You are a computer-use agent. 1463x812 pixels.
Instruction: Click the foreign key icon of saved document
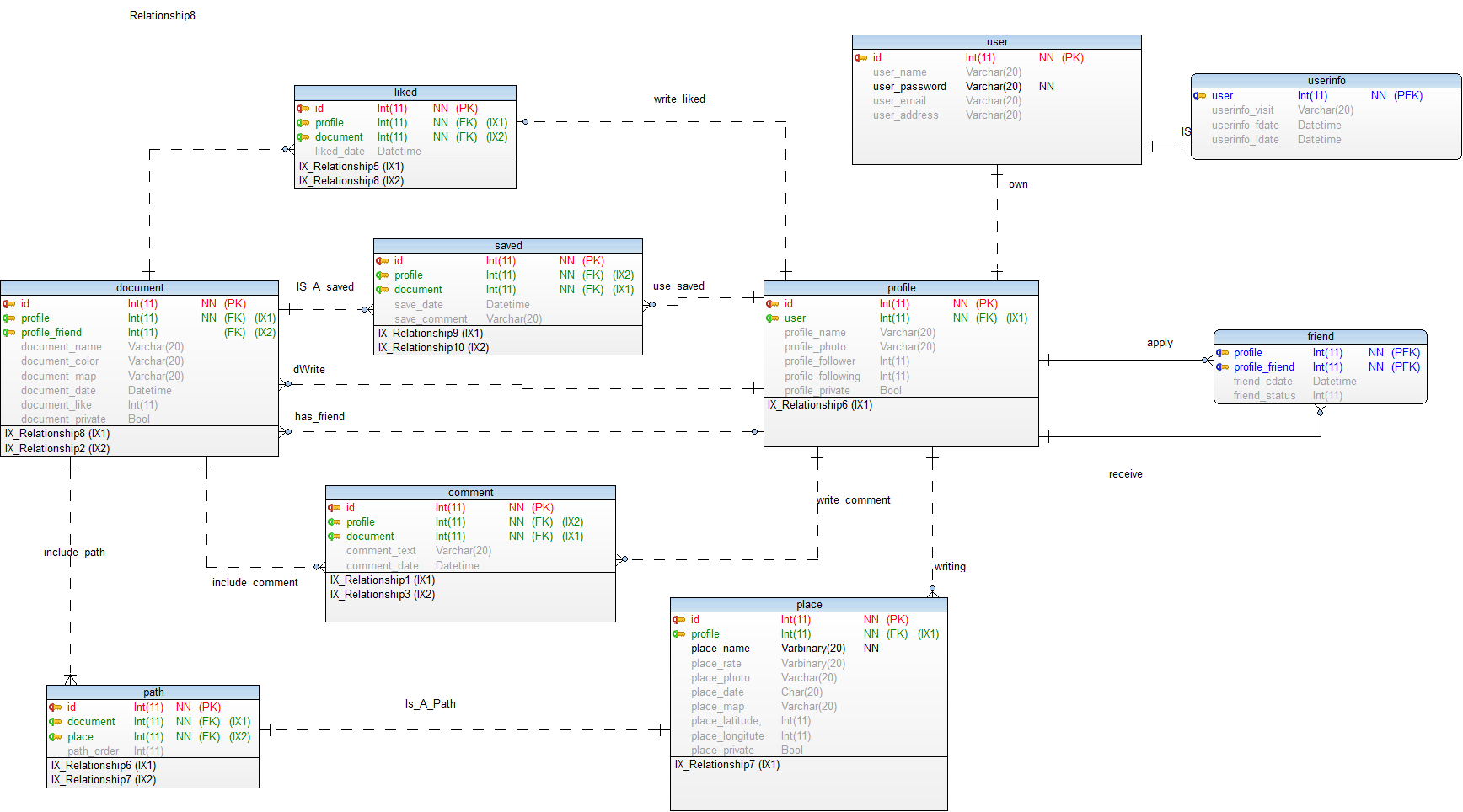pos(383,290)
